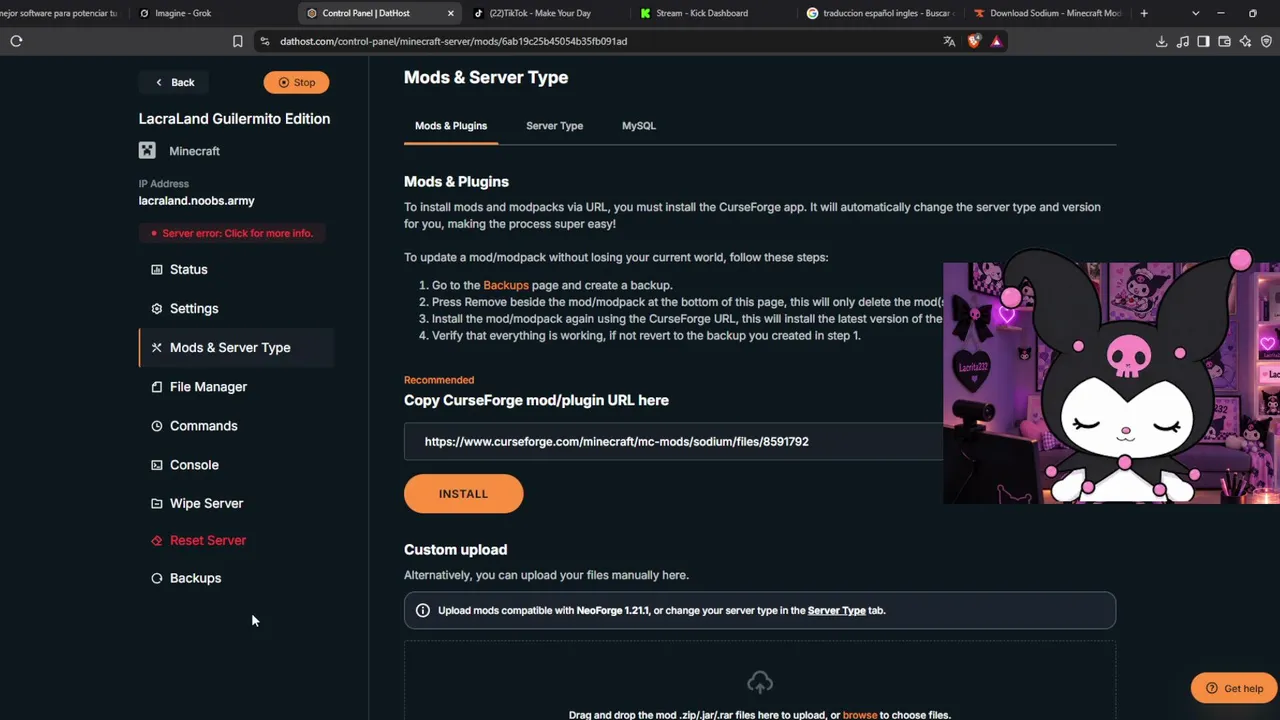Follow the Backups link in step 1
Viewport: 1280px width, 720px height.
pyautogui.click(x=506, y=285)
